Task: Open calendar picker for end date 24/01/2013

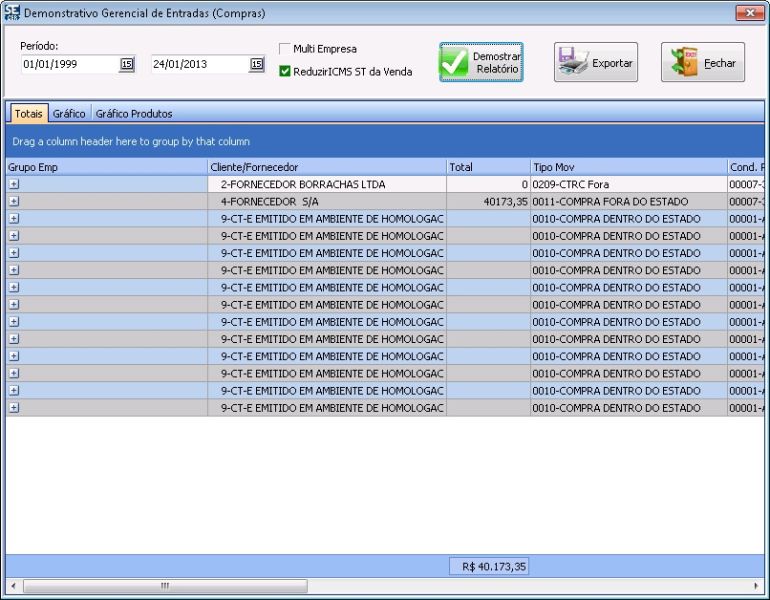Action: pyautogui.click(x=257, y=64)
